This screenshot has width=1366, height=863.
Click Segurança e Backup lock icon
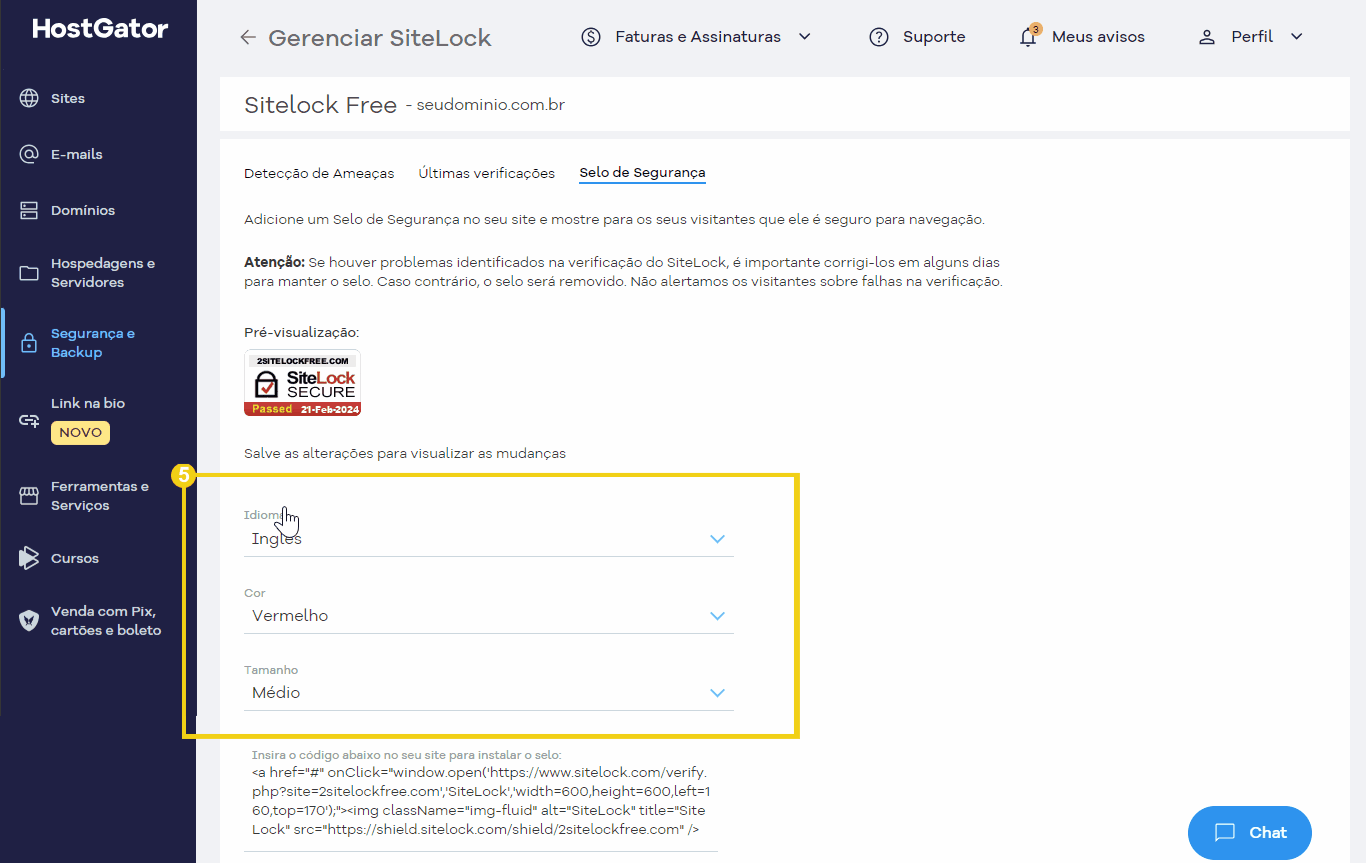pos(29,343)
